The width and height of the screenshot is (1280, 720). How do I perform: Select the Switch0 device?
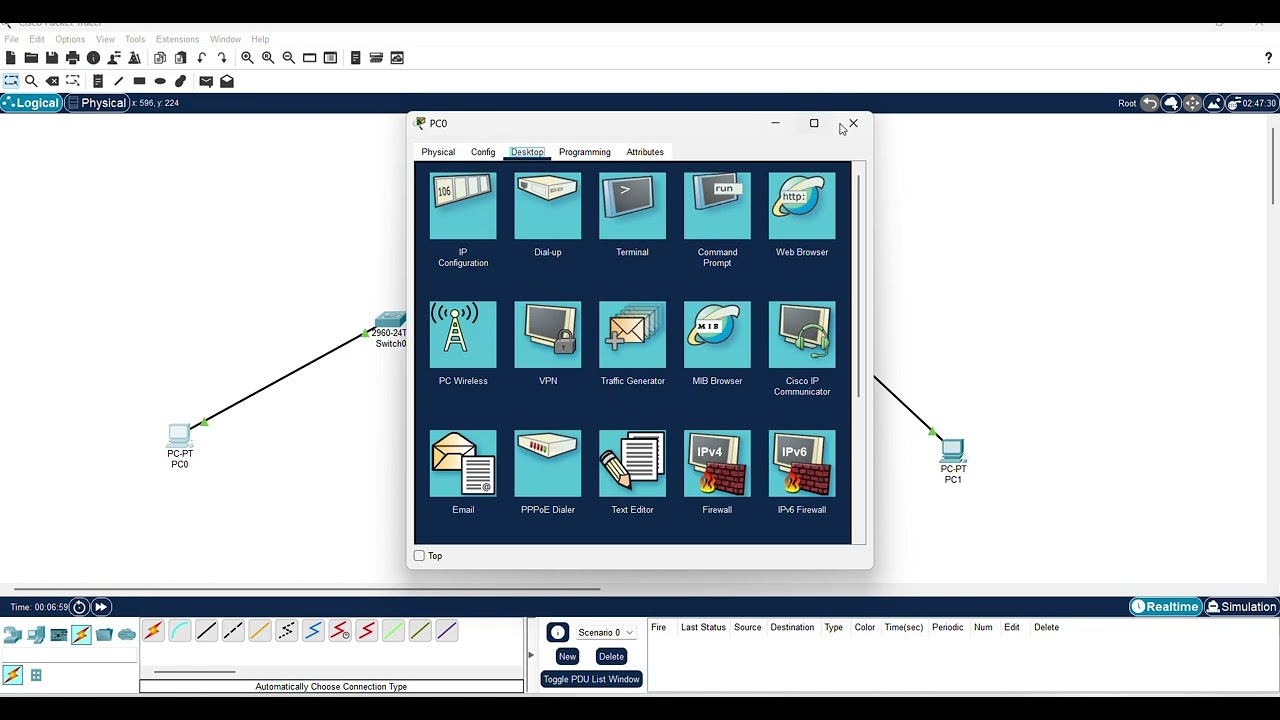tap(390, 320)
